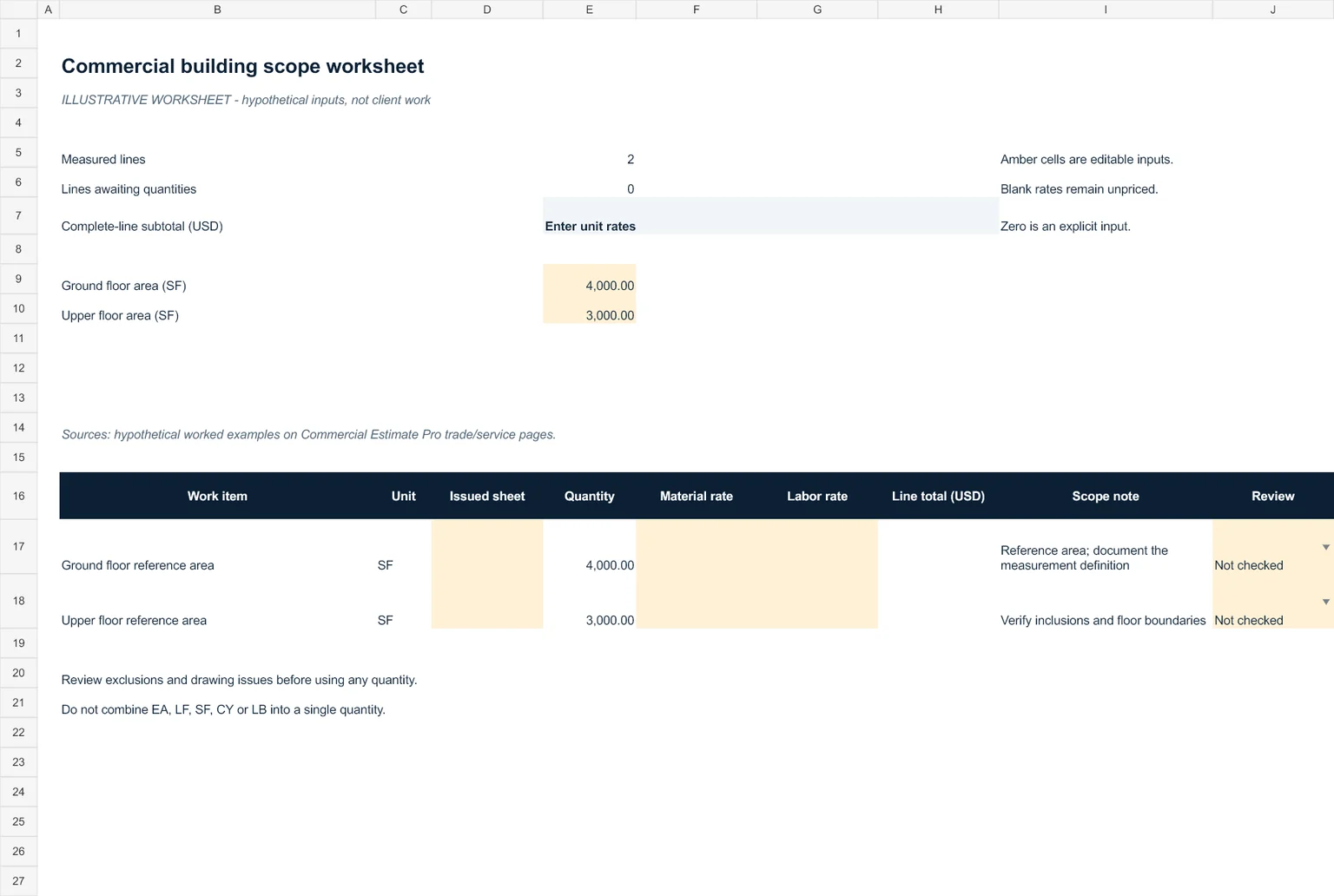Screen dimensions: 1334x896
Task: Click the "Labor rate" table header
Action: tap(817, 497)
